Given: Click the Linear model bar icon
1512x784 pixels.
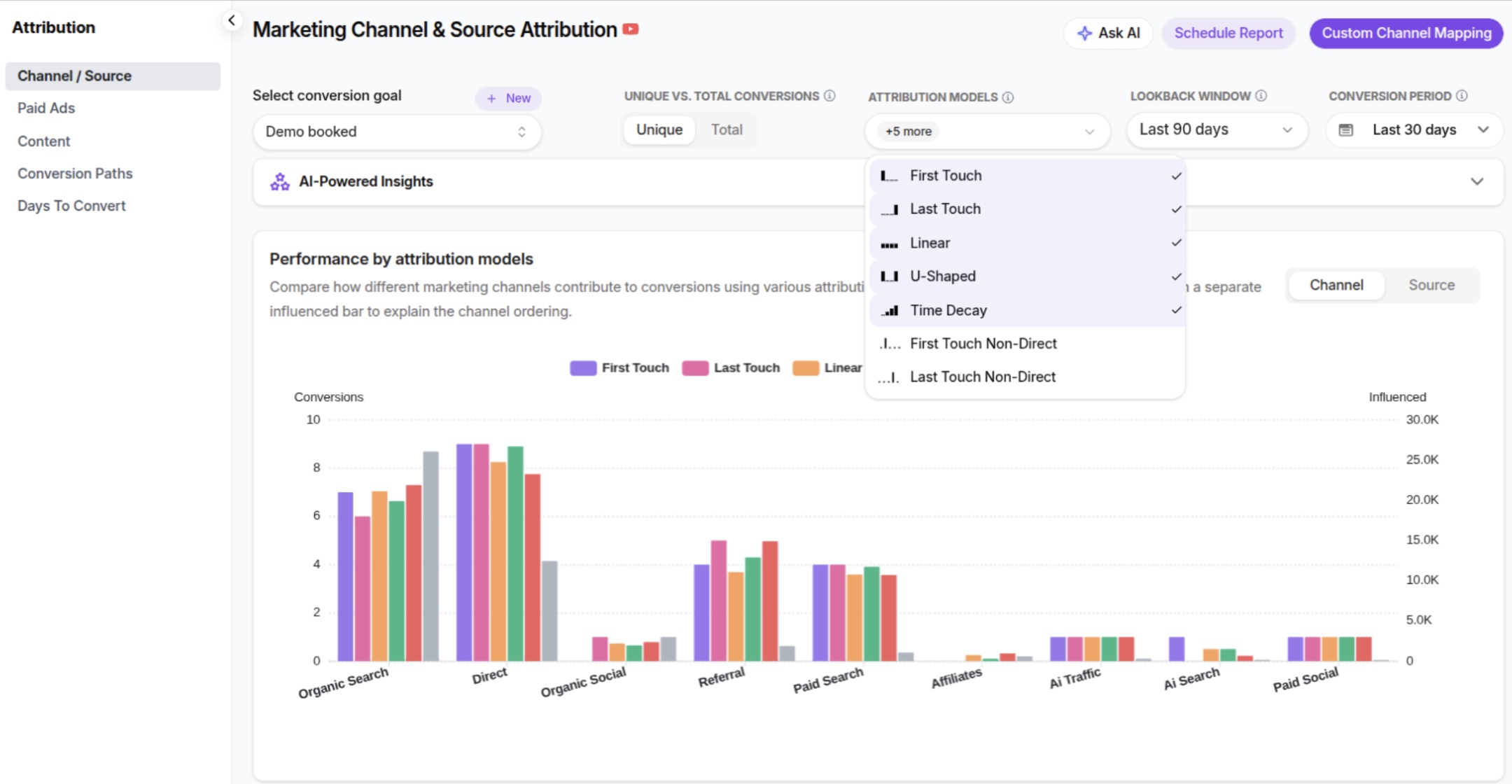Looking at the screenshot, I should [x=889, y=244].
